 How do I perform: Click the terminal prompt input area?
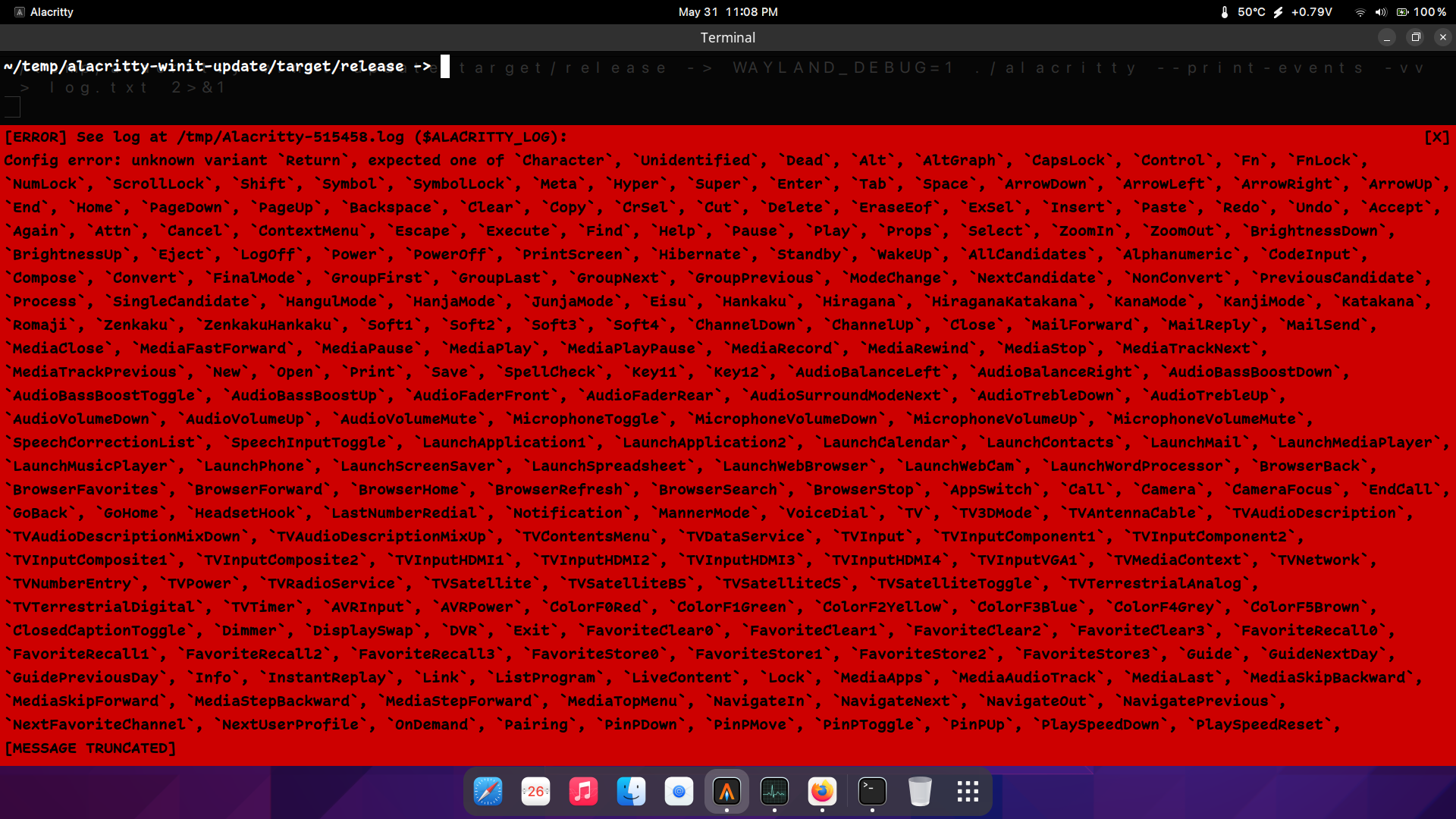pyautogui.click(x=444, y=66)
